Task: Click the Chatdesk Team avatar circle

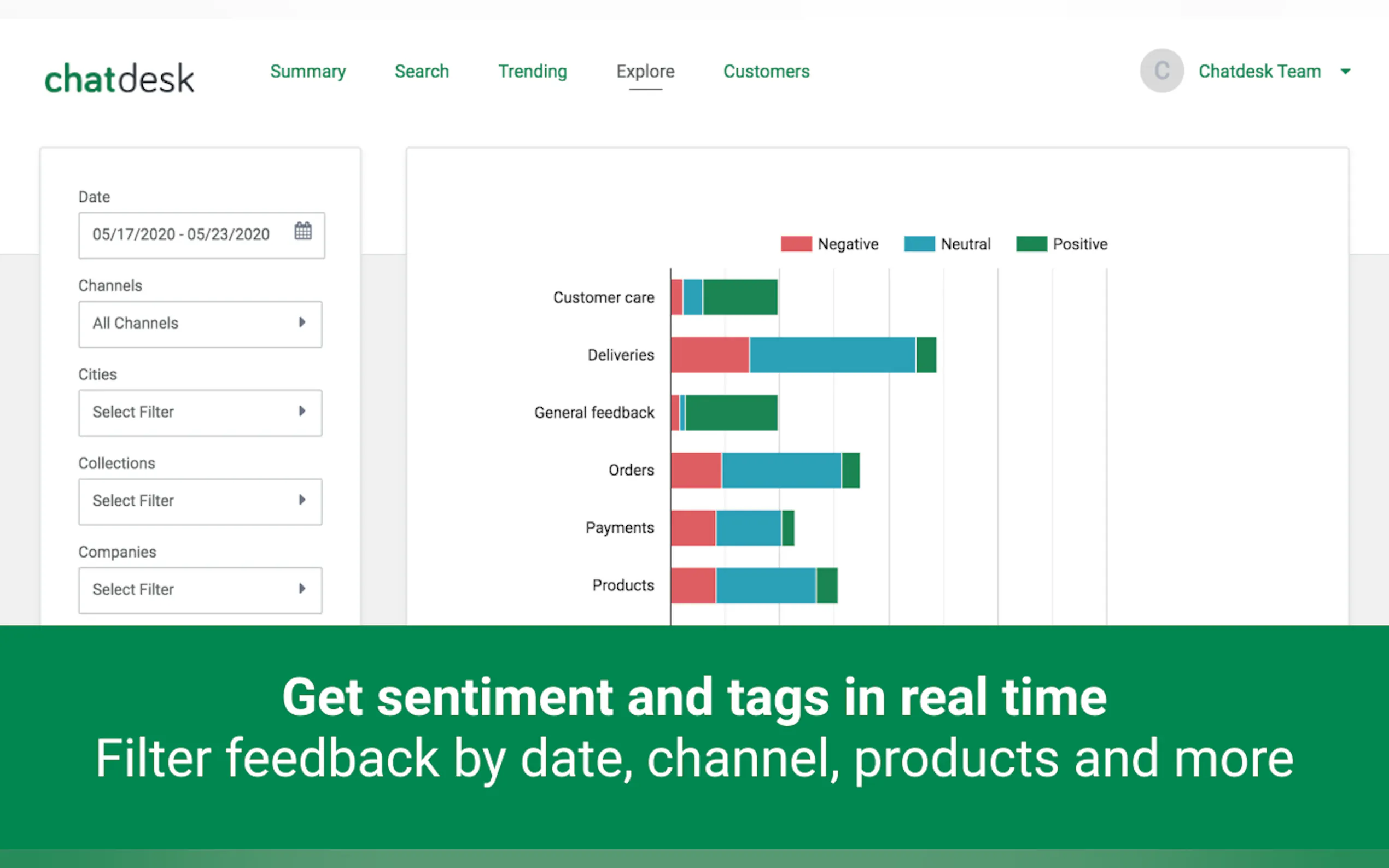Action: (x=1162, y=71)
